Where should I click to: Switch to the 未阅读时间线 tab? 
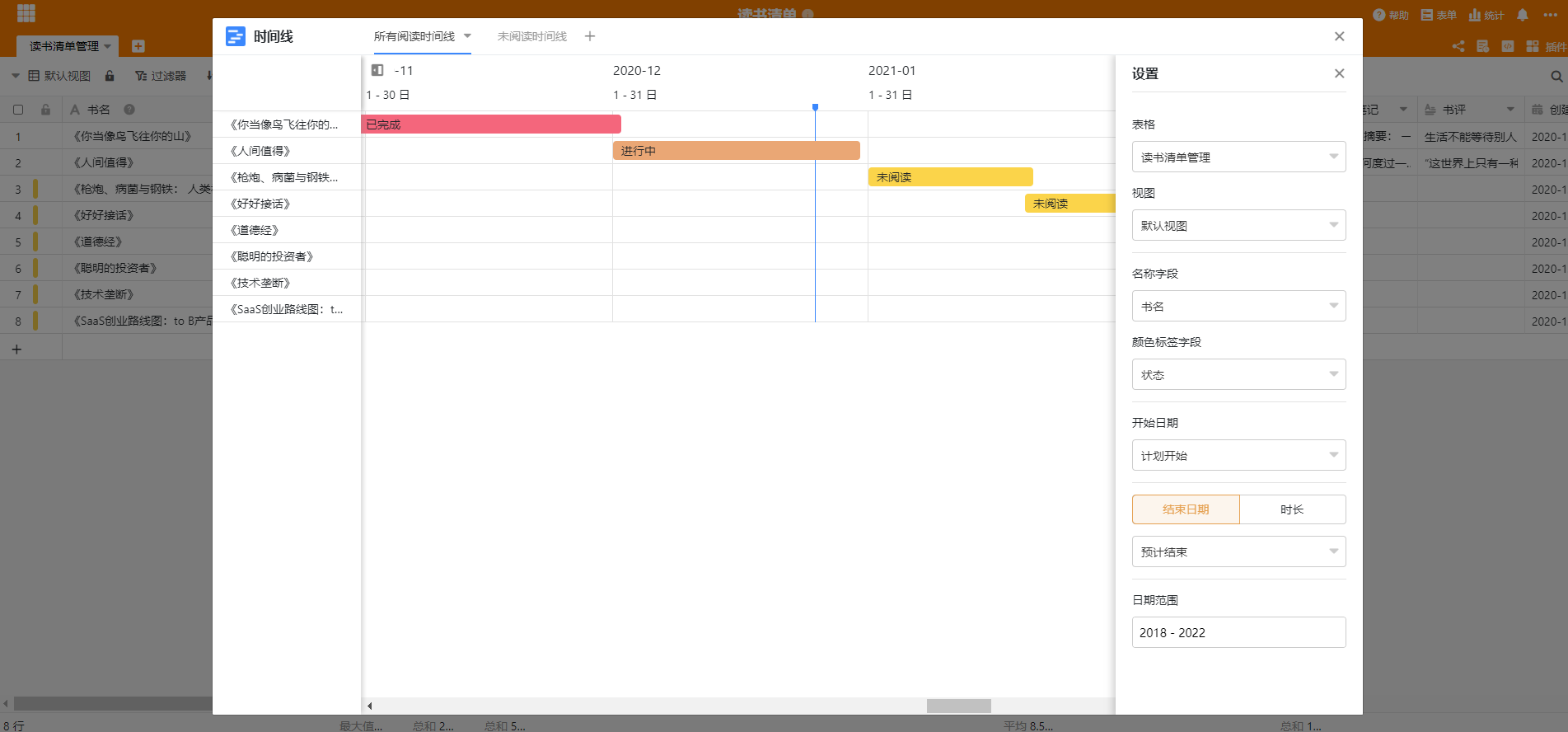(532, 36)
